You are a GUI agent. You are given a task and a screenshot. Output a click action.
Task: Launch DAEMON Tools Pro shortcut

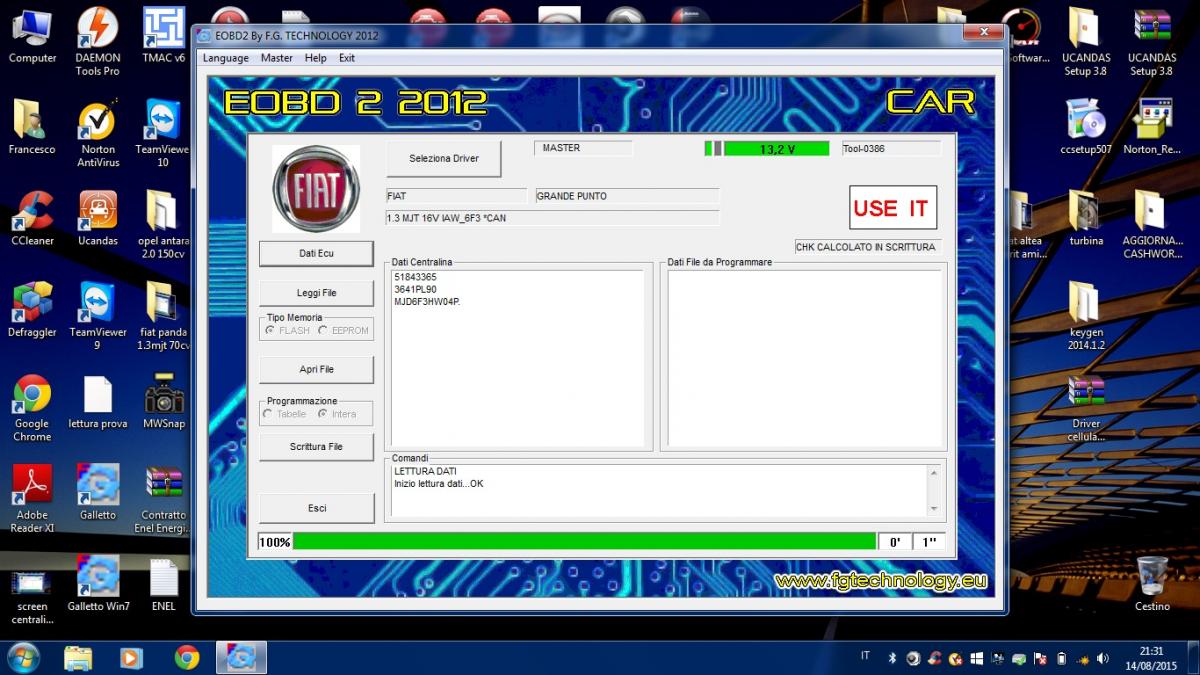(98, 42)
